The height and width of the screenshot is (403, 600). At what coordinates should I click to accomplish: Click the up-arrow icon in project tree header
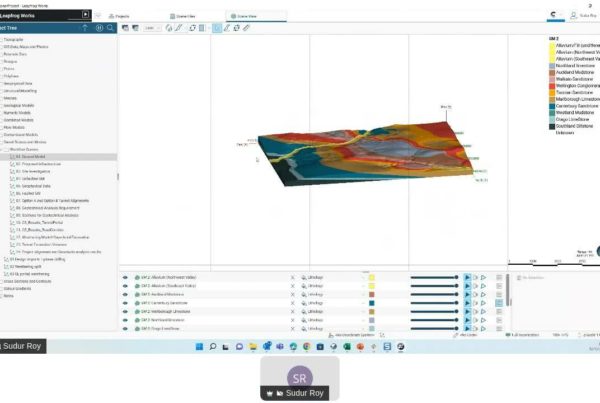point(85,28)
